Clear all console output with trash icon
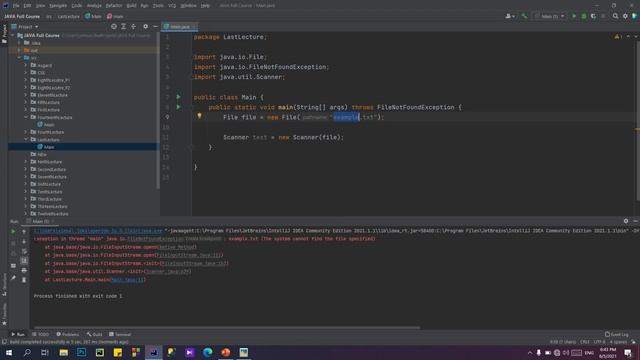This screenshot has height=360, width=640. (x=24, y=280)
